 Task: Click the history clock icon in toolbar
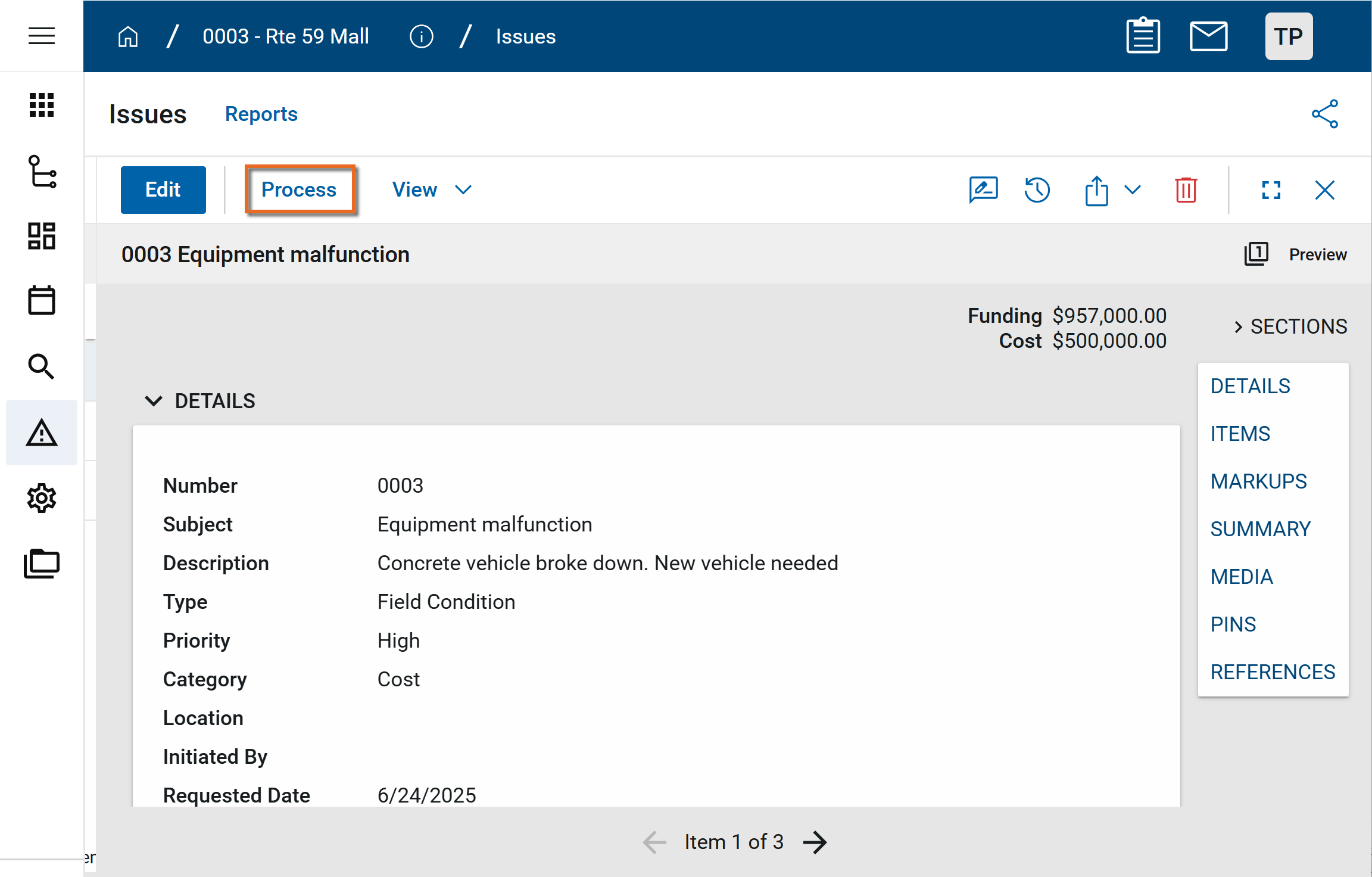[1037, 190]
